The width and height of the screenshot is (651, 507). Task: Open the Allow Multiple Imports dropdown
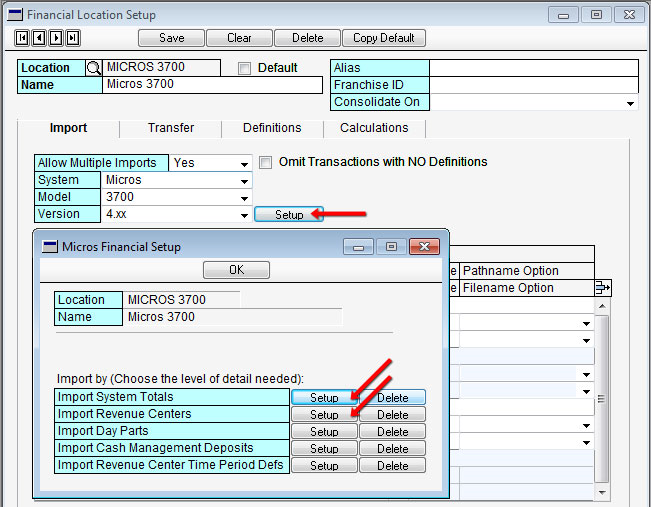click(x=244, y=164)
